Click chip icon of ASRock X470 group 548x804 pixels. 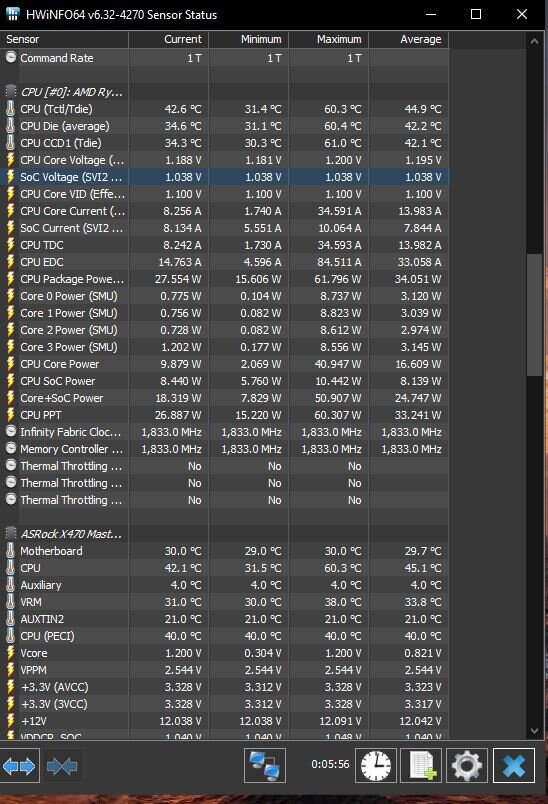tap(11, 534)
